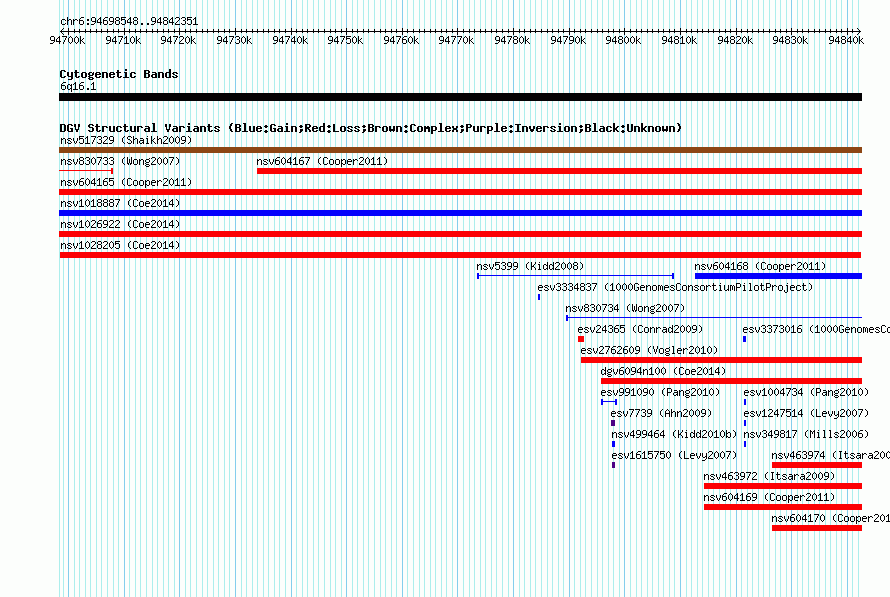Click the esv1615750 (Levy2007) label
Viewport: 890px width, 597px height.
click(674, 455)
